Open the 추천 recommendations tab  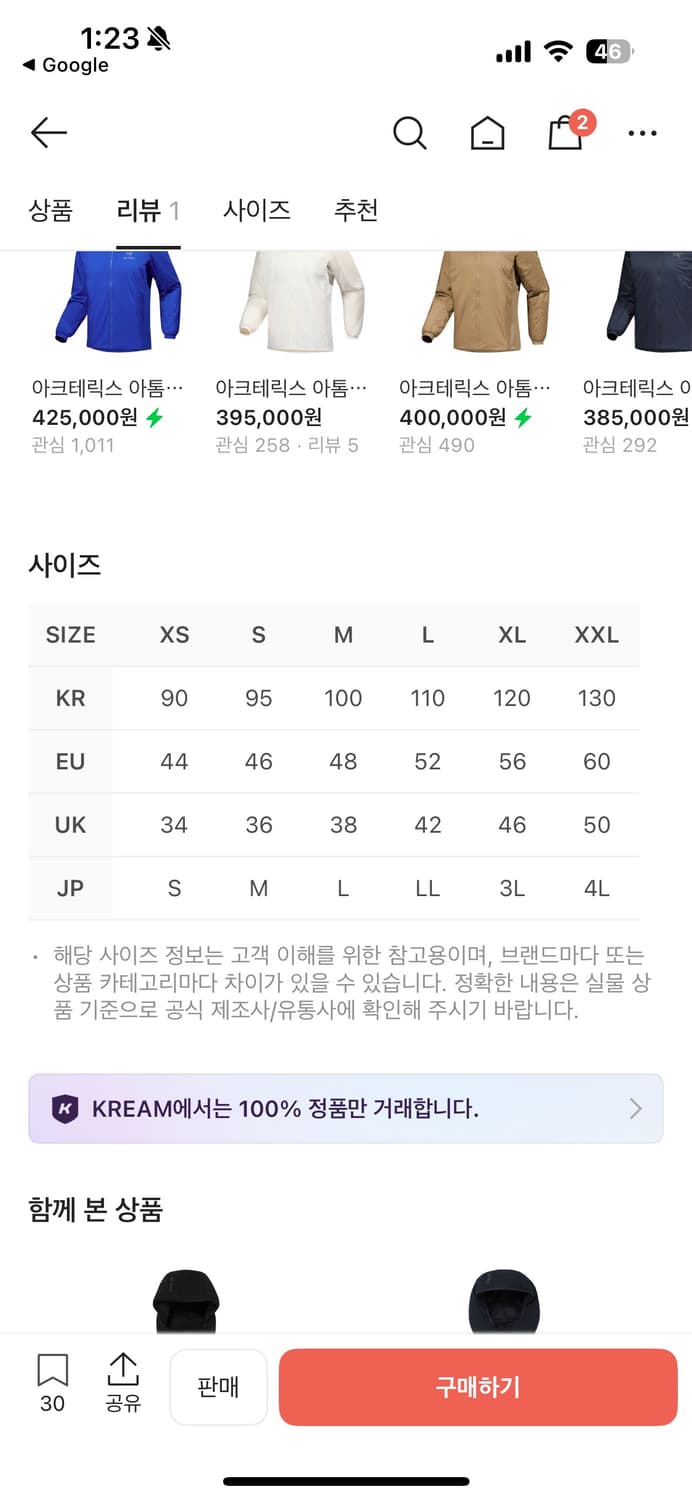(x=356, y=210)
